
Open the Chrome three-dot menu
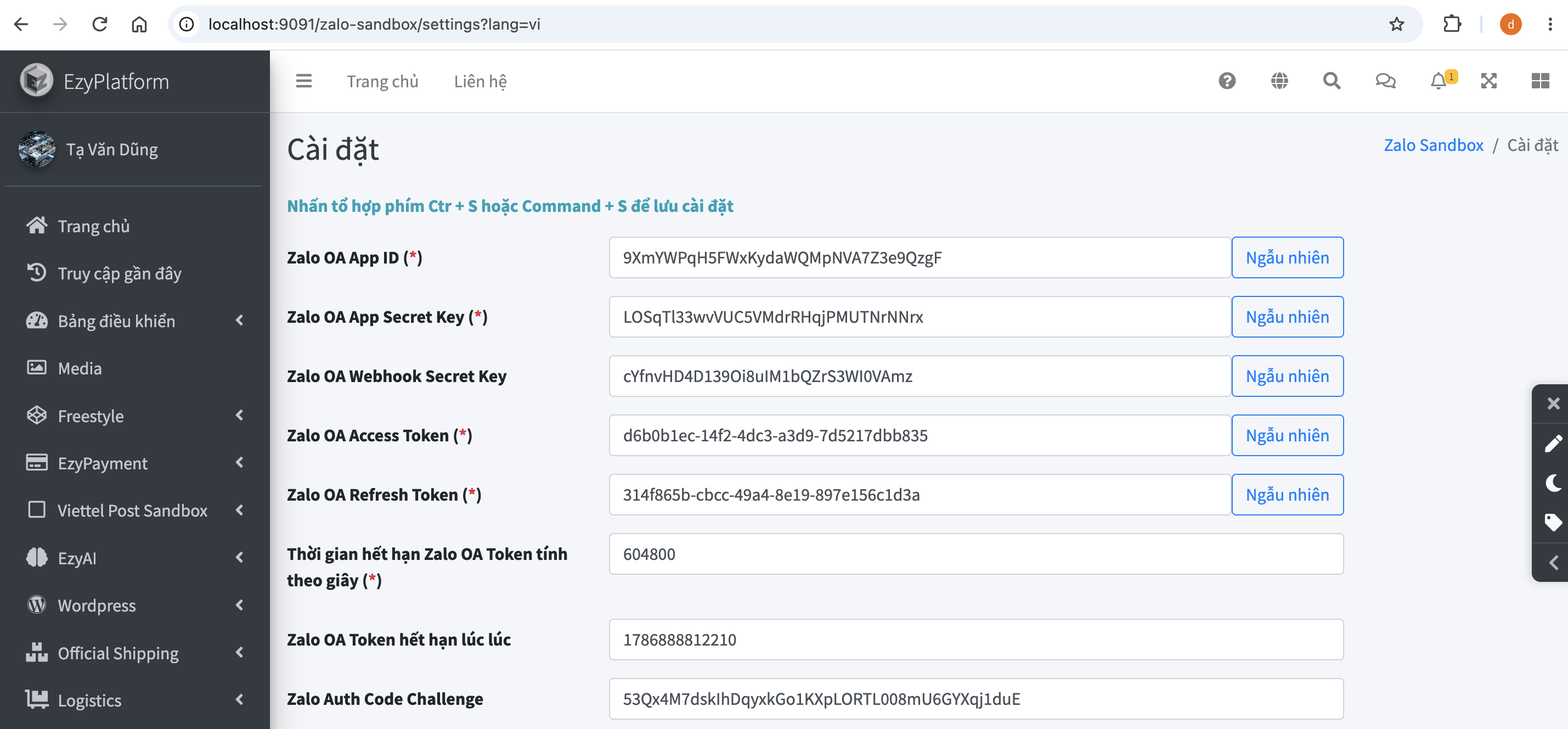[1550, 24]
